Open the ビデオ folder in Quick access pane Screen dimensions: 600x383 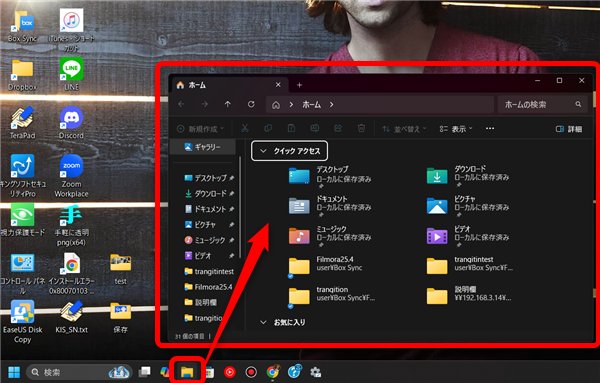[x=468, y=236]
